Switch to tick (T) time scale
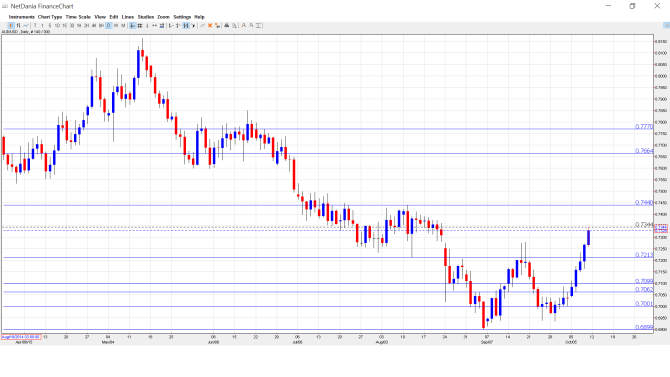The height and width of the screenshot is (377, 670). (35, 26)
